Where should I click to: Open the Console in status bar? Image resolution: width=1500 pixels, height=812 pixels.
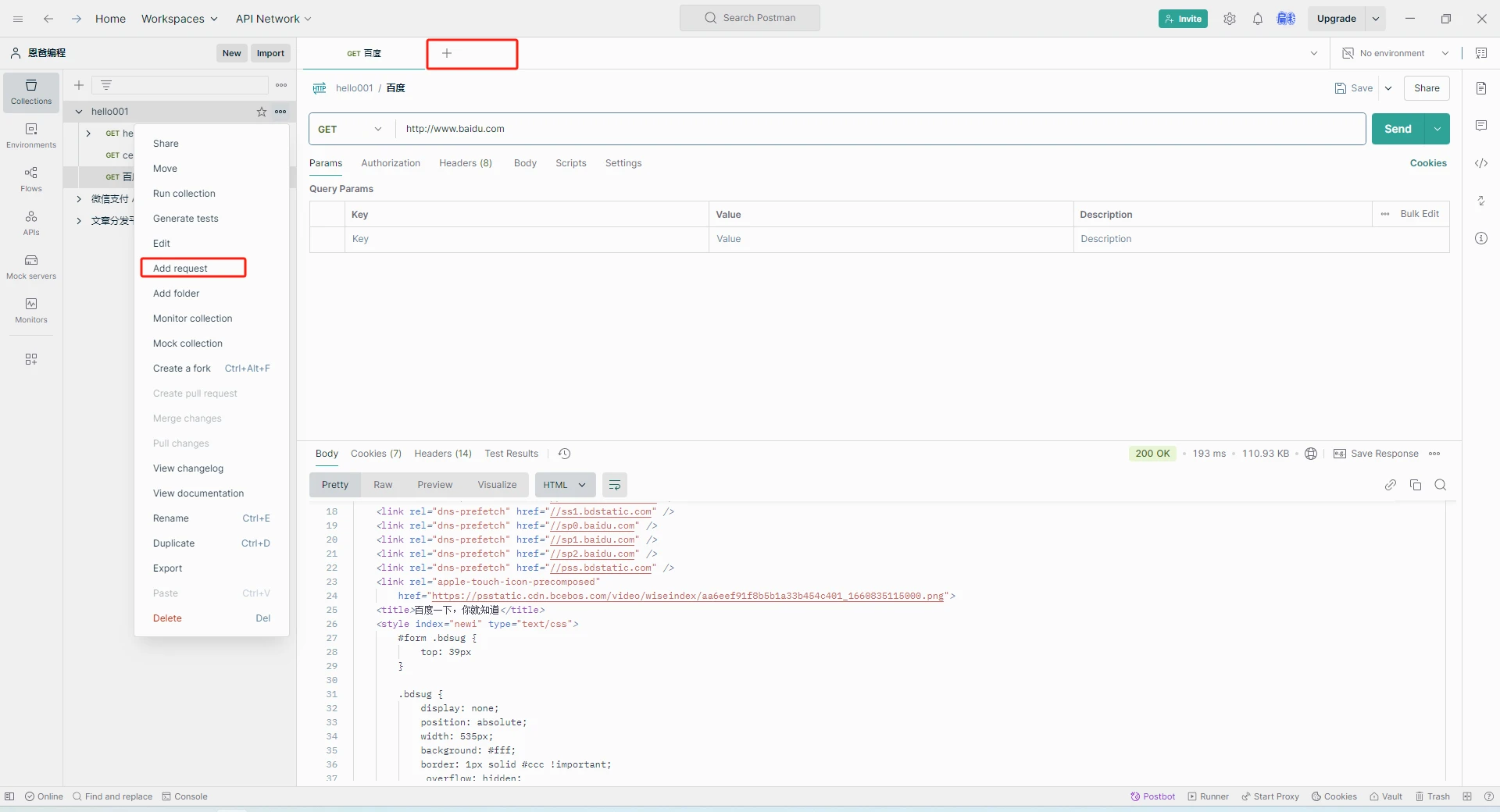(185, 796)
